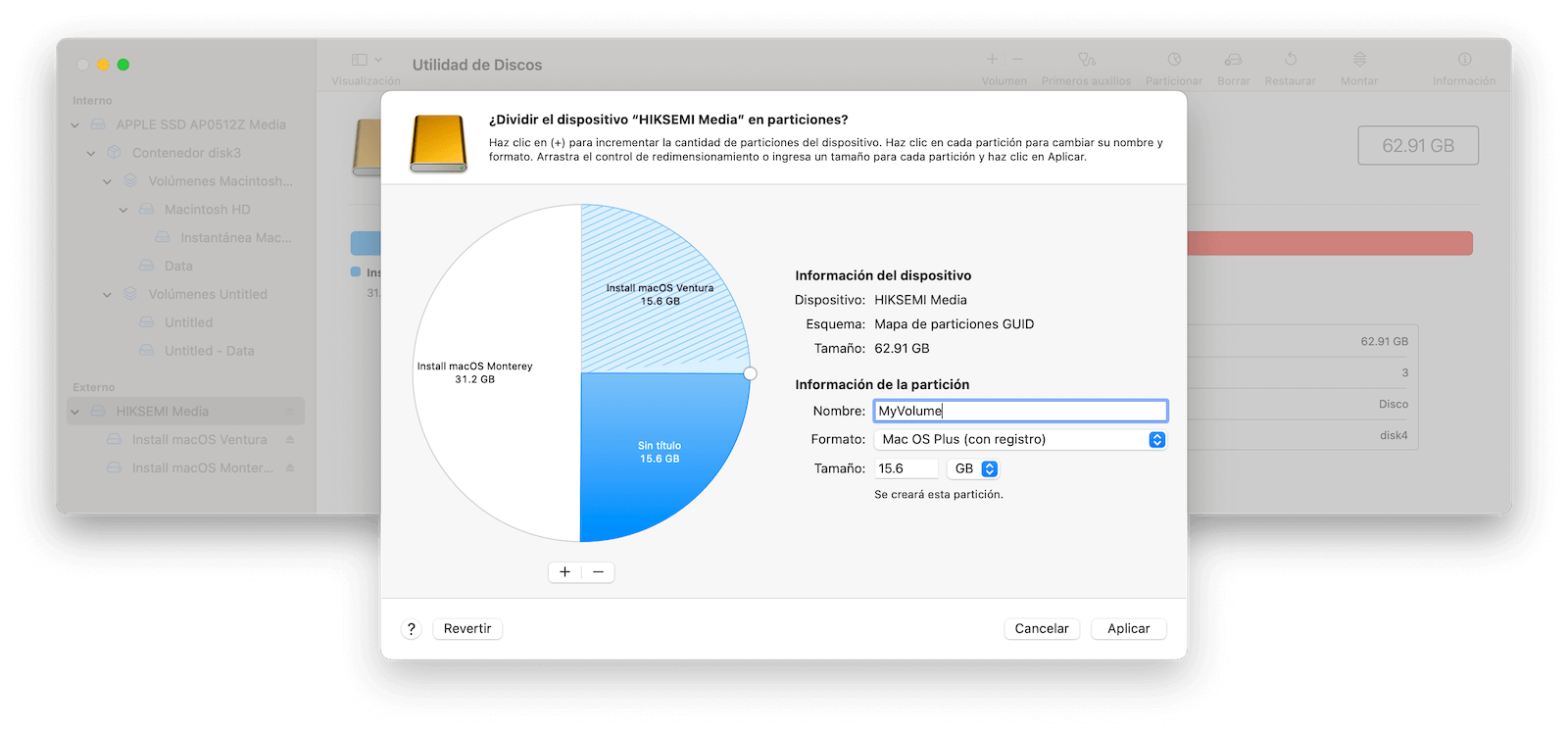Image resolution: width=1568 pixels, height=734 pixels.
Task: Click the Primeros auxilios toolbar icon
Action: (1086, 60)
